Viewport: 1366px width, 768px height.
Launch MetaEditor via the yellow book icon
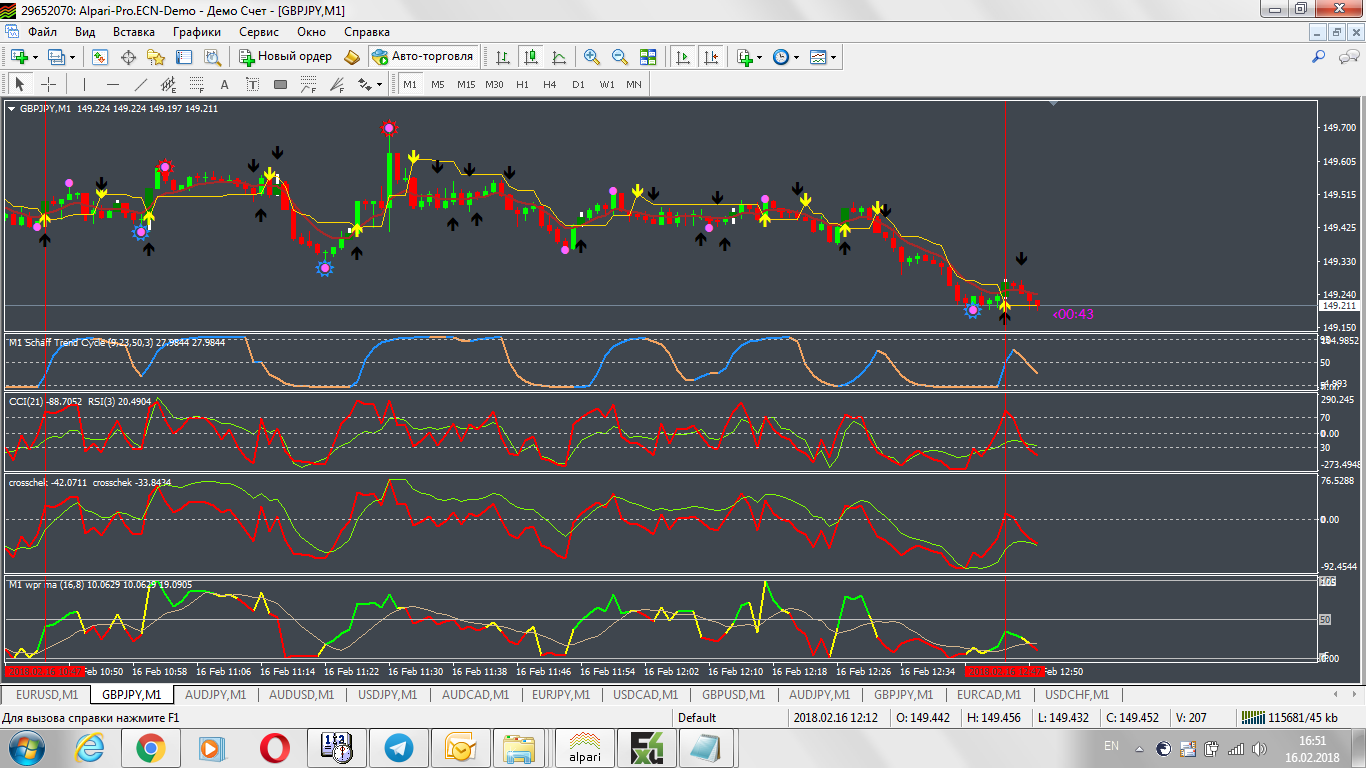[351, 57]
